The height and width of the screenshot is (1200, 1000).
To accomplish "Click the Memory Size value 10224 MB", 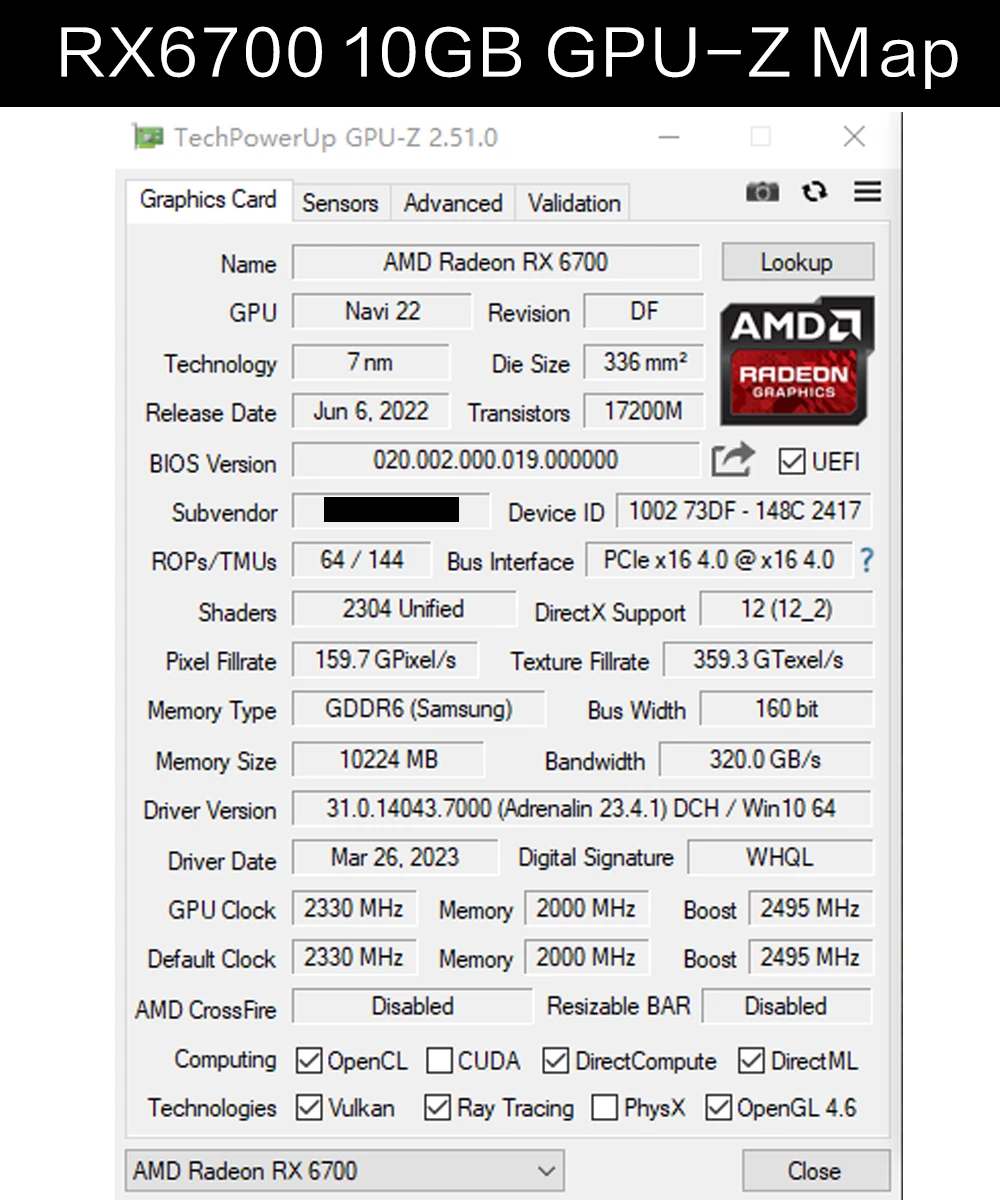I will click(388, 760).
